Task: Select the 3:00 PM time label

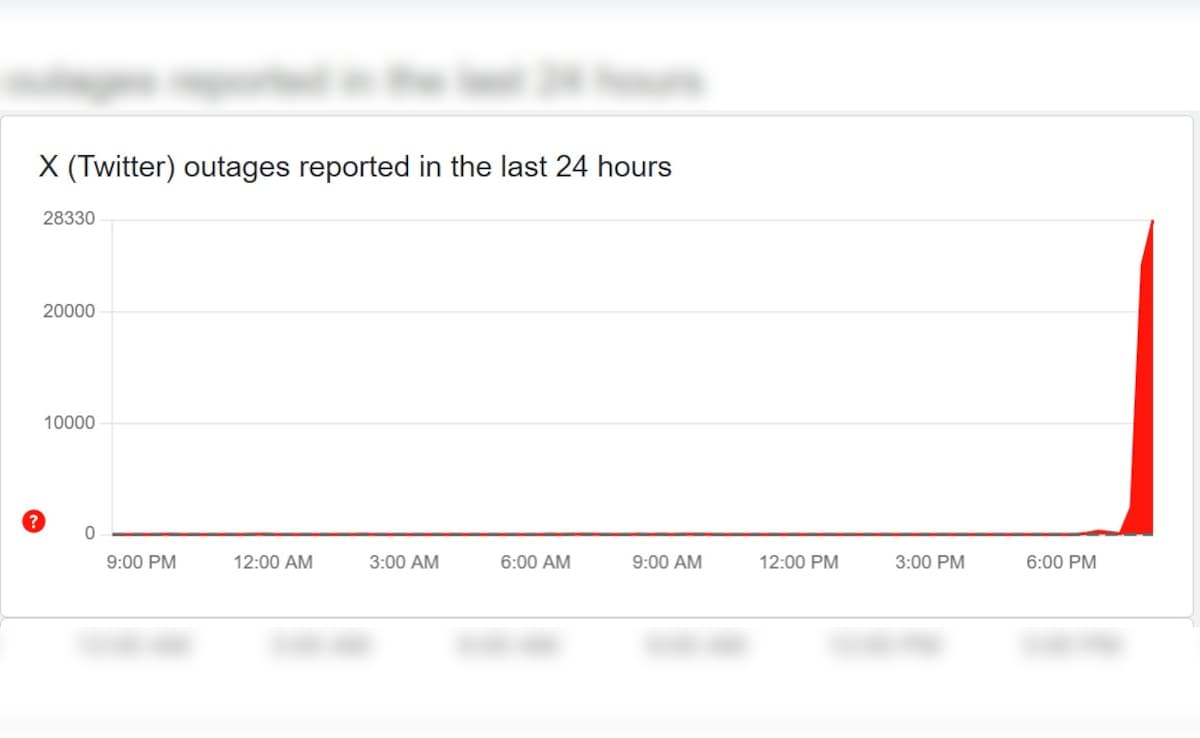Action: 930,563
